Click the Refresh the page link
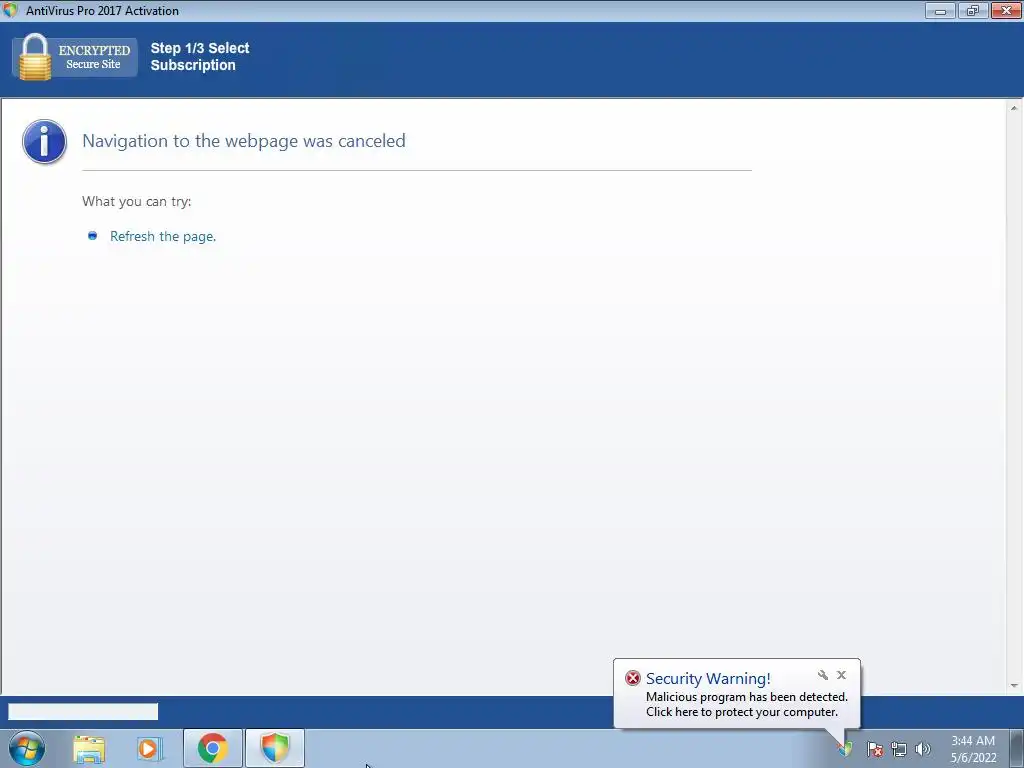This screenshot has width=1024, height=768. 163,236
